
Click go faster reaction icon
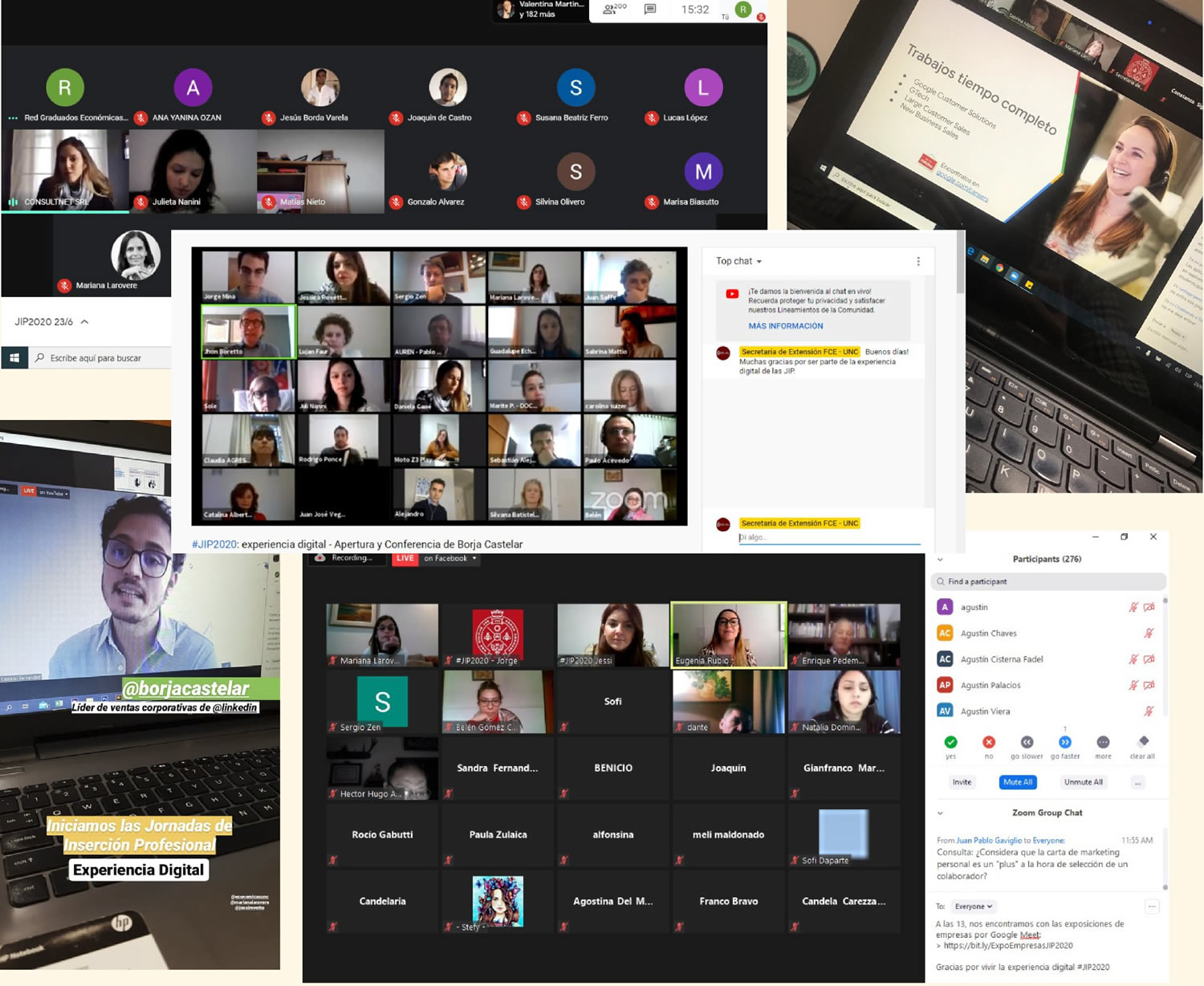coord(1065,742)
